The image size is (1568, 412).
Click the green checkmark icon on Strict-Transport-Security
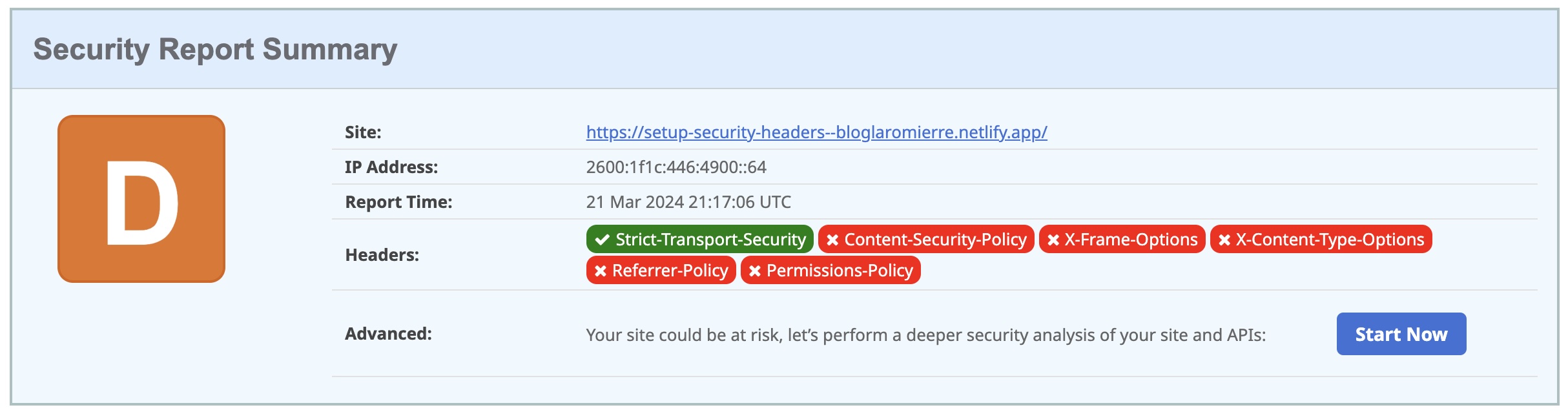pos(603,240)
